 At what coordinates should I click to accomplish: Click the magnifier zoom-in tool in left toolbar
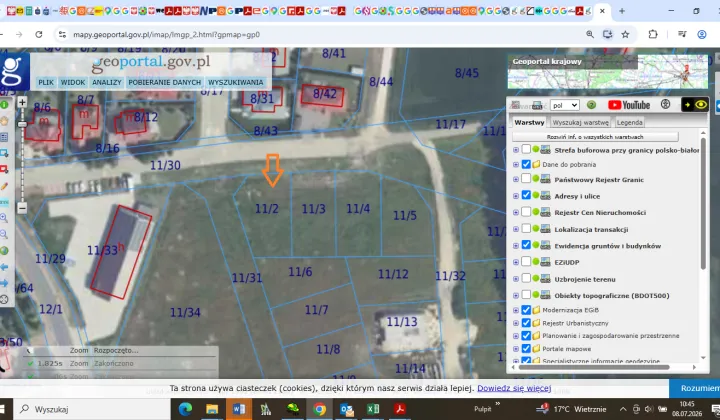click(x=4, y=218)
